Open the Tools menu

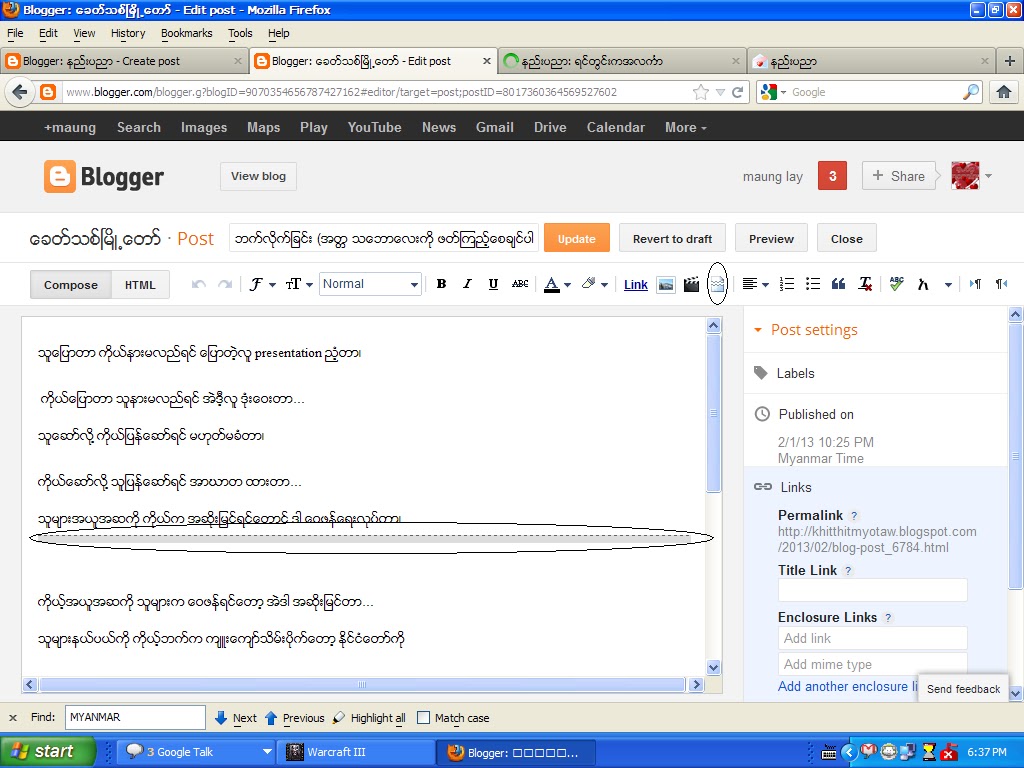pyautogui.click(x=240, y=33)
